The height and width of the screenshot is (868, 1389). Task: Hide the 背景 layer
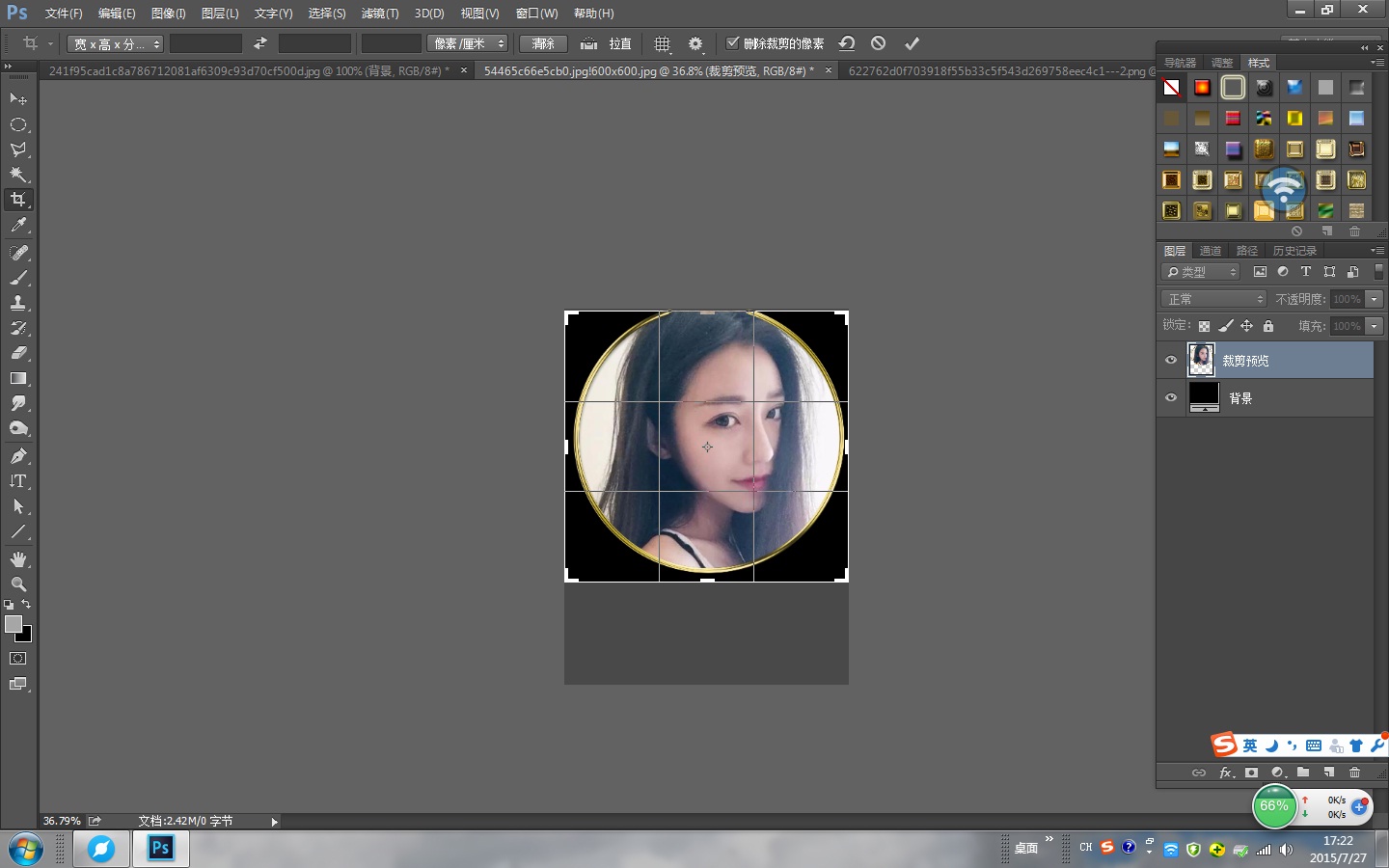pyautogui.click(x=1171, y=397)
